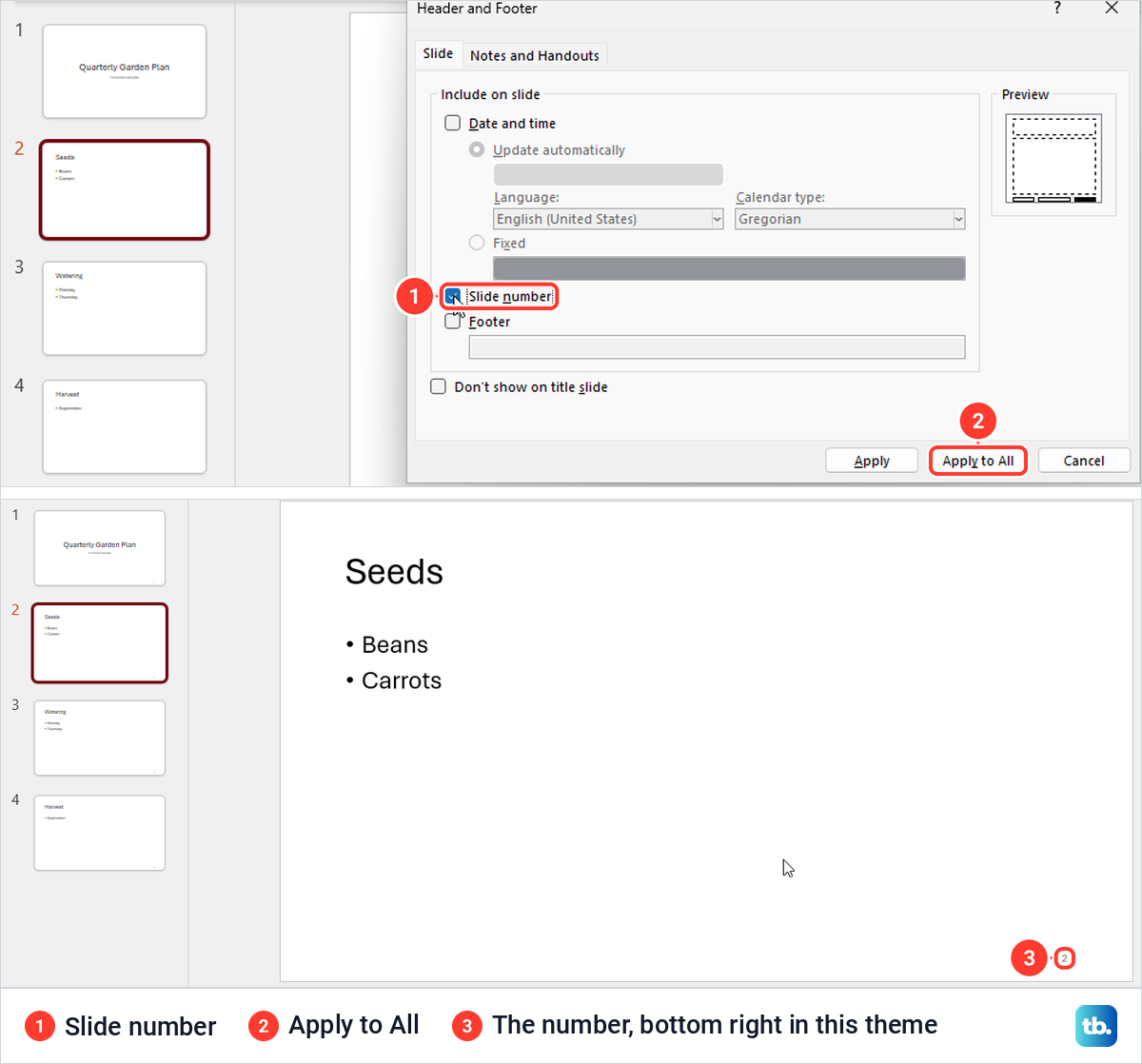The image size is (1142, 1064).
Task: Enable the Date and time checkbox
Action: click(x=453, y=123)
